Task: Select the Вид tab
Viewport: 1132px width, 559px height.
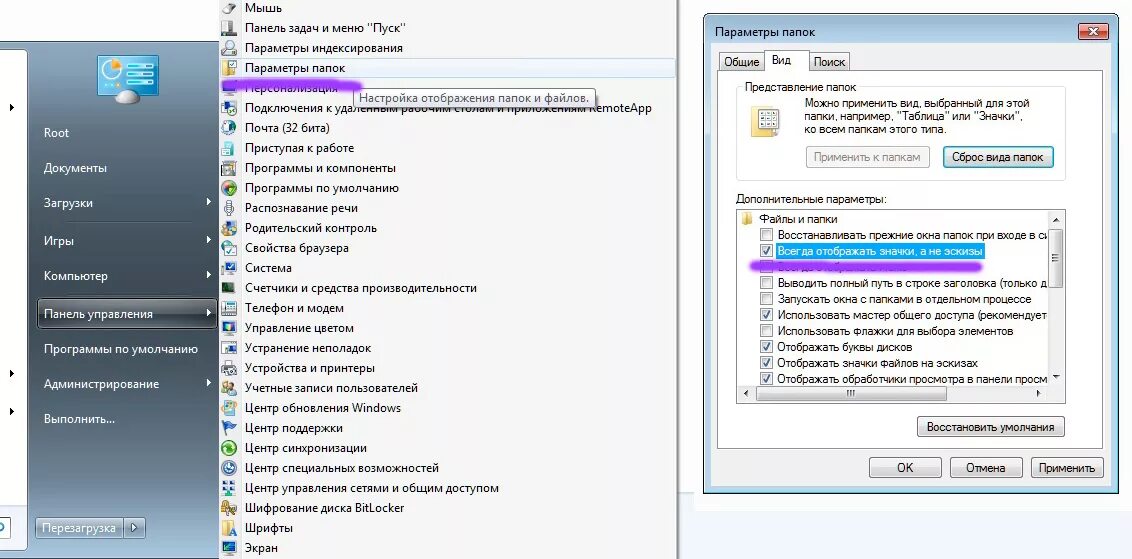Action: (x=781, y=60)
